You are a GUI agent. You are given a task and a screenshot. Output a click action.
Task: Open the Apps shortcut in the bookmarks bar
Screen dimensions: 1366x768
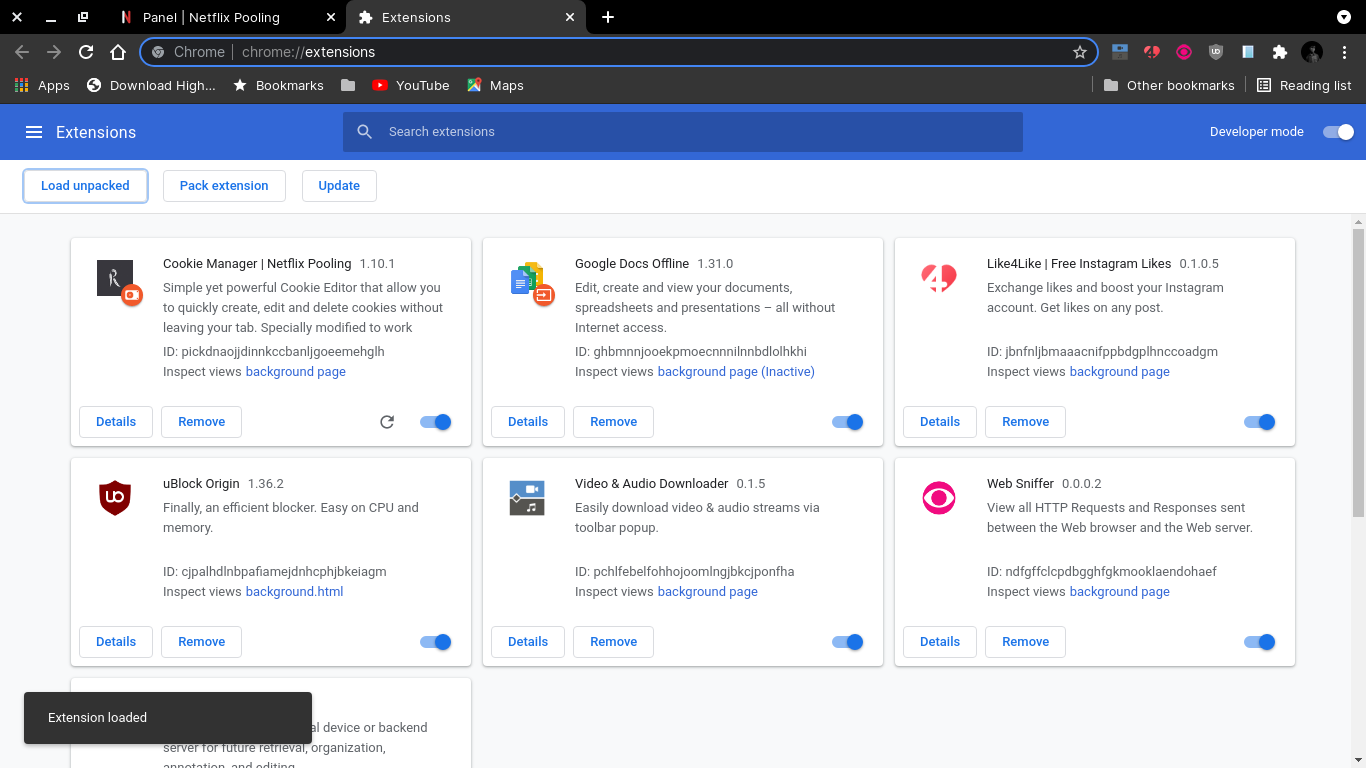click(42, 85)
